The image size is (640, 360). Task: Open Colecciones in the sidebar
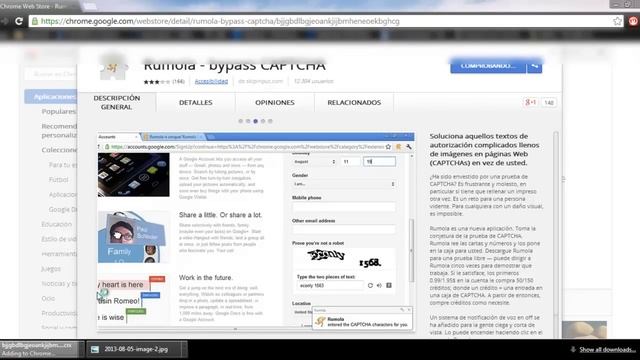[x=59, y=150]
